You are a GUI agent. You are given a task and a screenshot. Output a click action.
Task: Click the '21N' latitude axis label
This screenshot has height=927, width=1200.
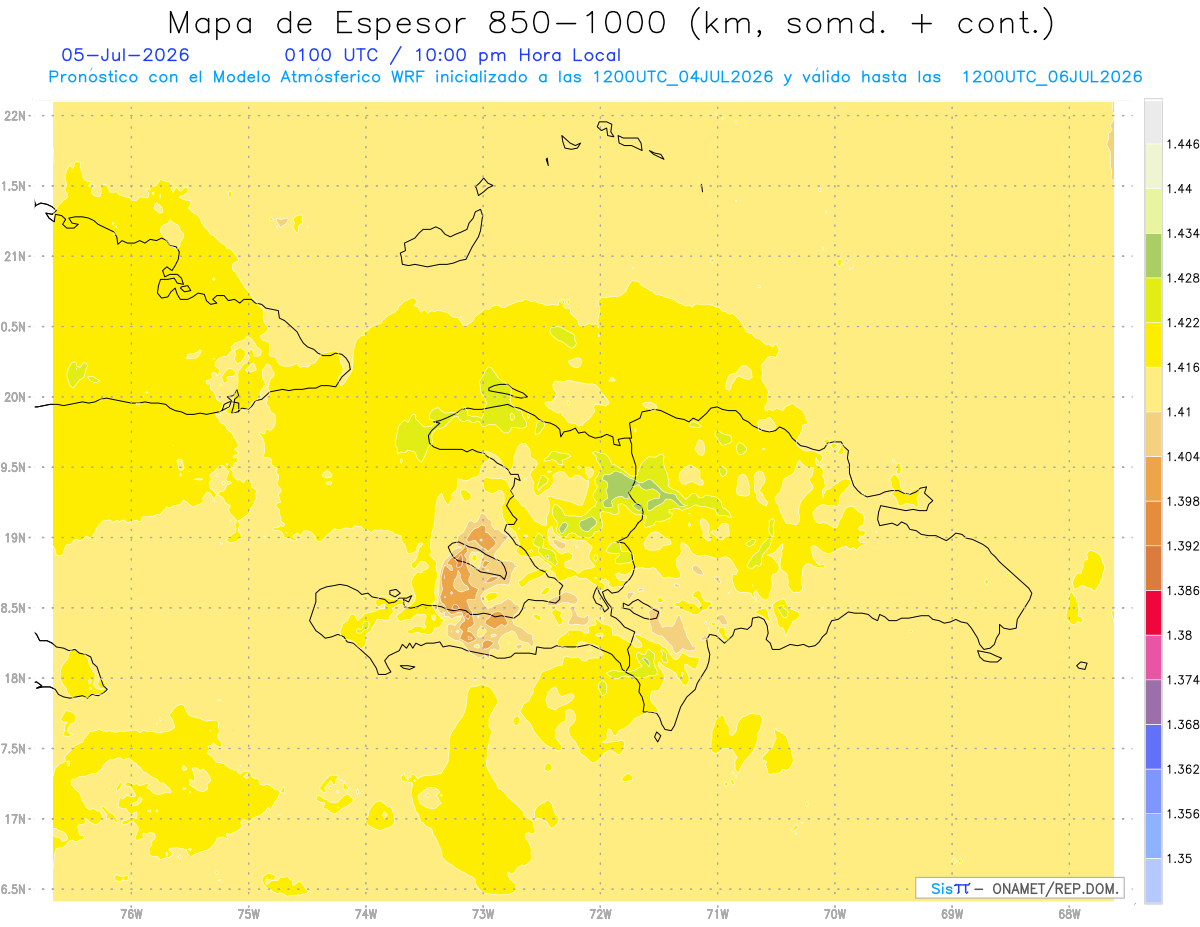pos(15,257)
